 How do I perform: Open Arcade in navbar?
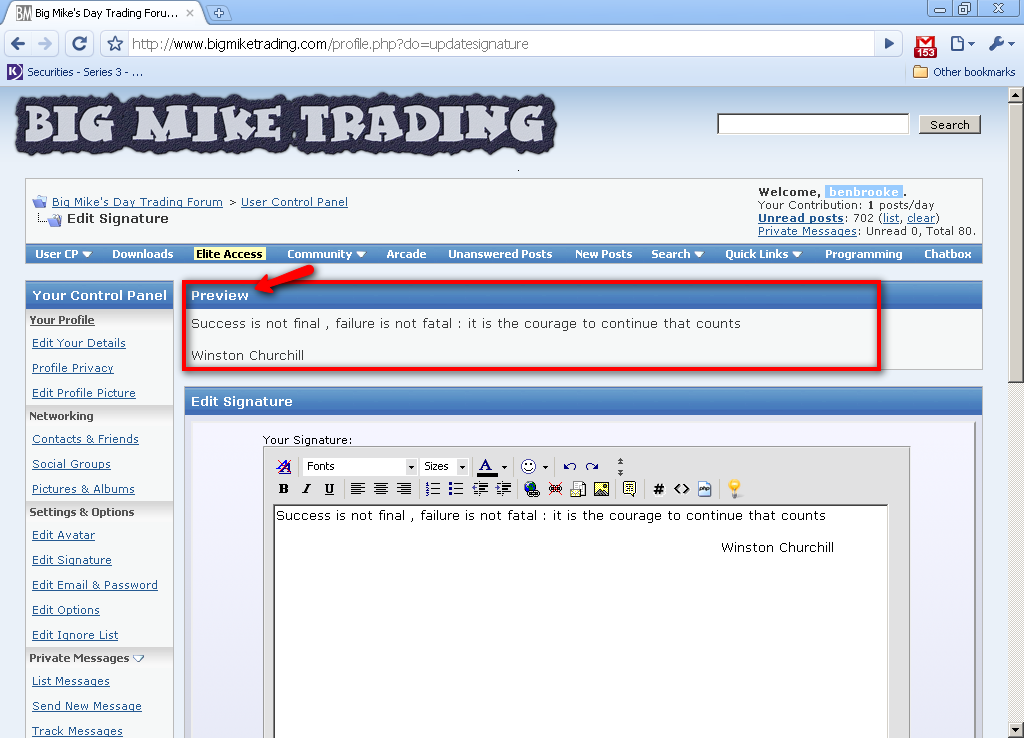[x=406, y=254]
